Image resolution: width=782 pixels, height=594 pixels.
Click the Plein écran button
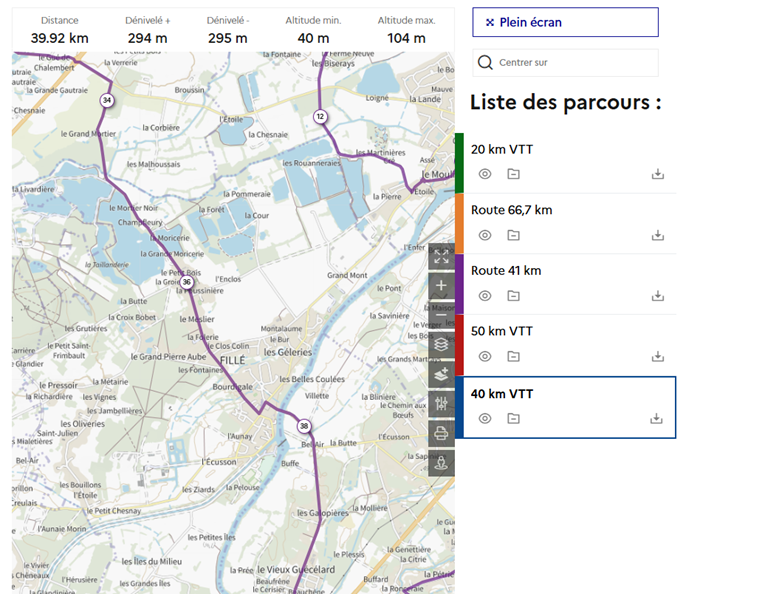coord(565,22)
